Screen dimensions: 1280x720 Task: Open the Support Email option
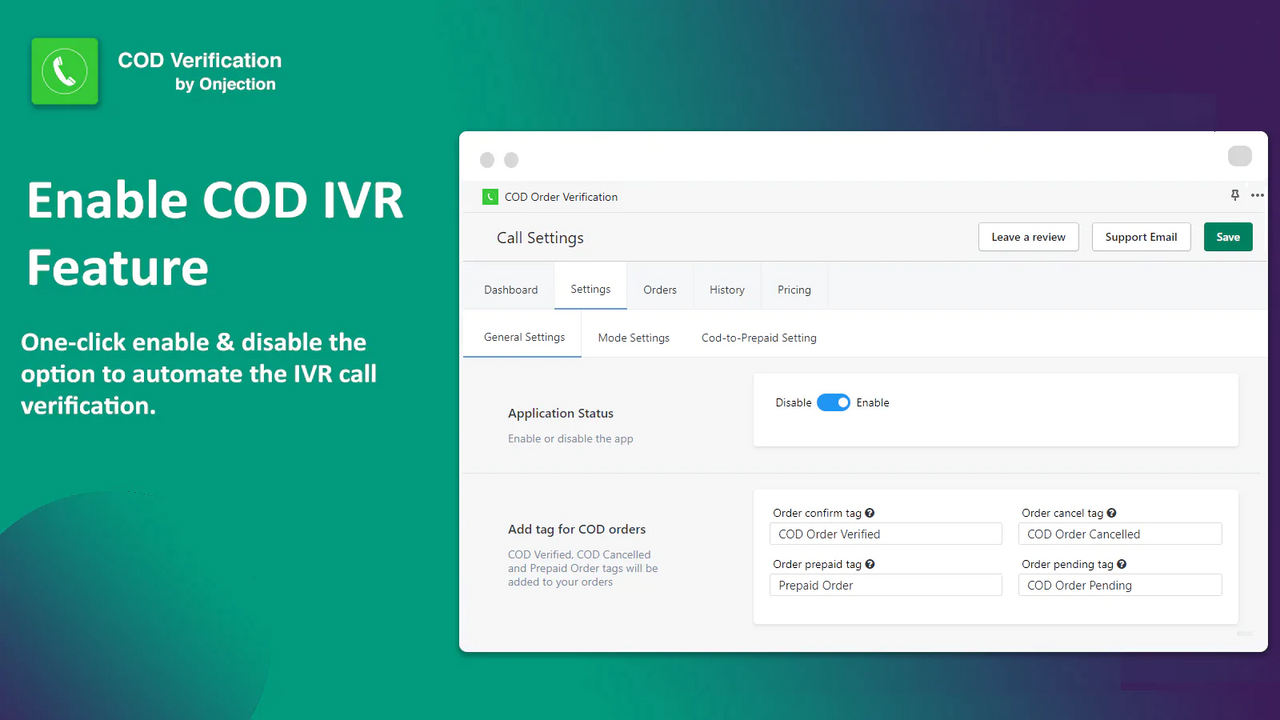pos(1141,236)
